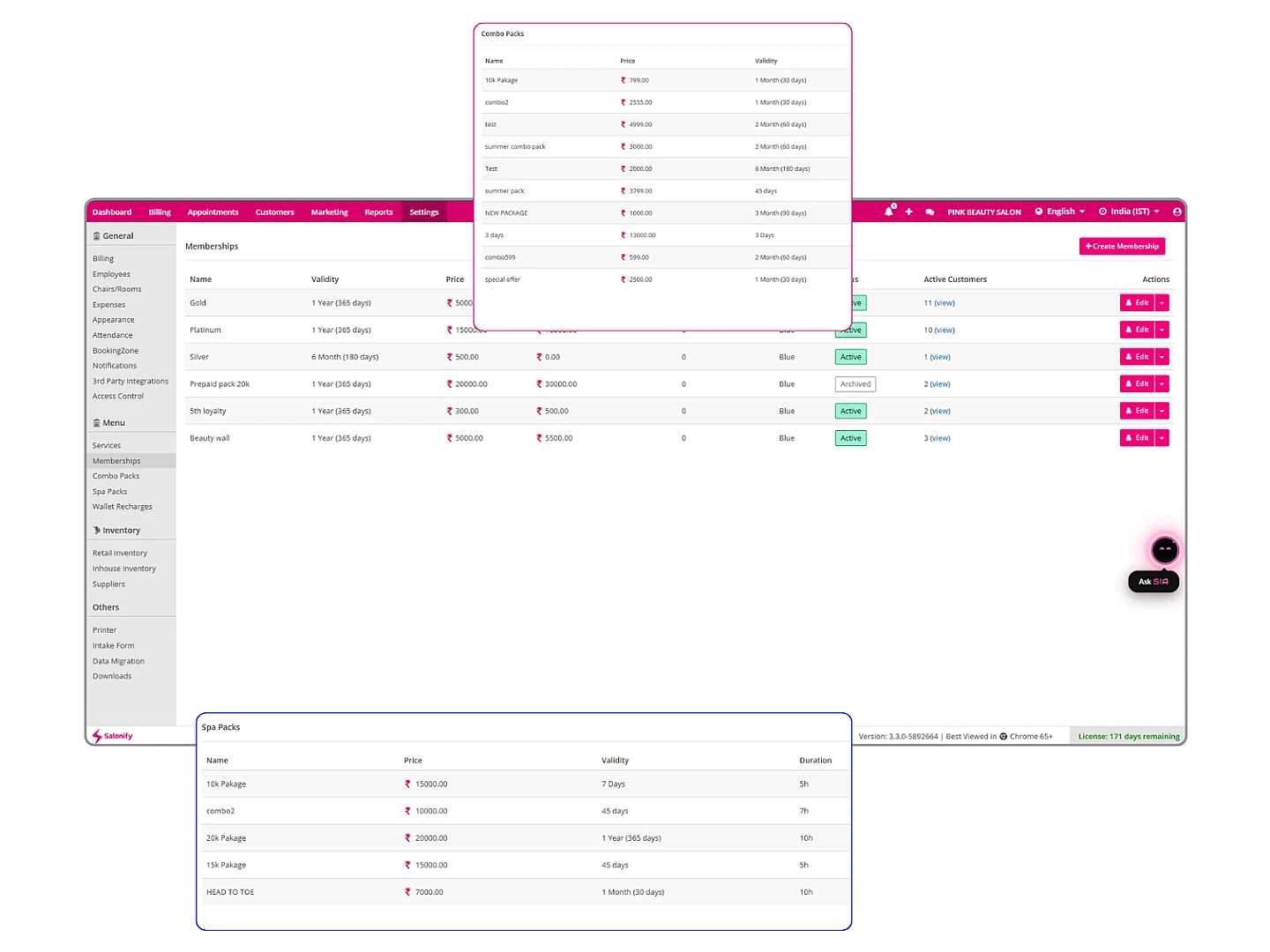Screen dimensions: 1270x952
Task: Open Data Migration in sidebar
Action: point(118,661)
